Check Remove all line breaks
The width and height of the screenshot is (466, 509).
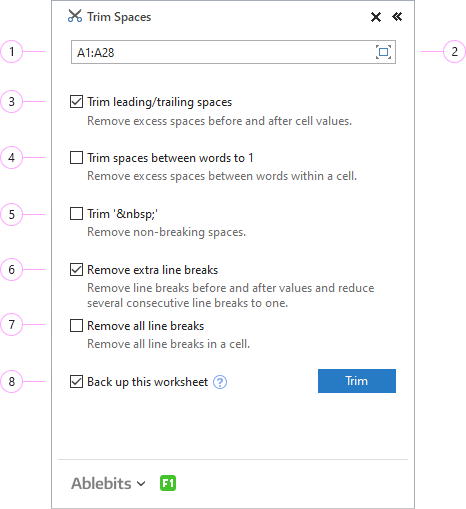click(x=76, y=325)
